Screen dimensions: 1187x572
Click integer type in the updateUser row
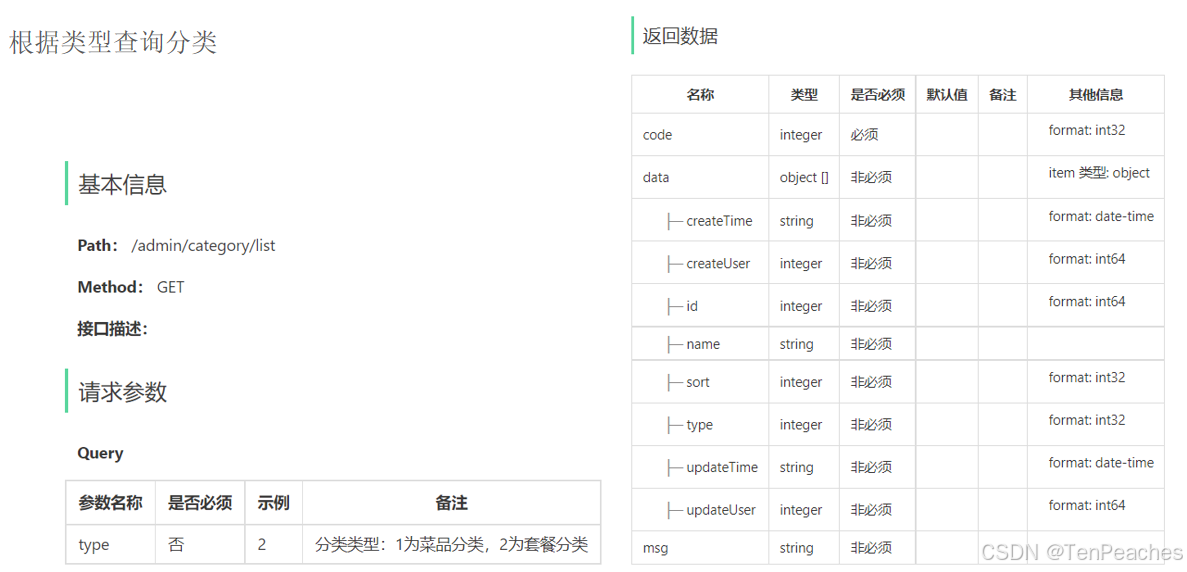pos(801,510)
